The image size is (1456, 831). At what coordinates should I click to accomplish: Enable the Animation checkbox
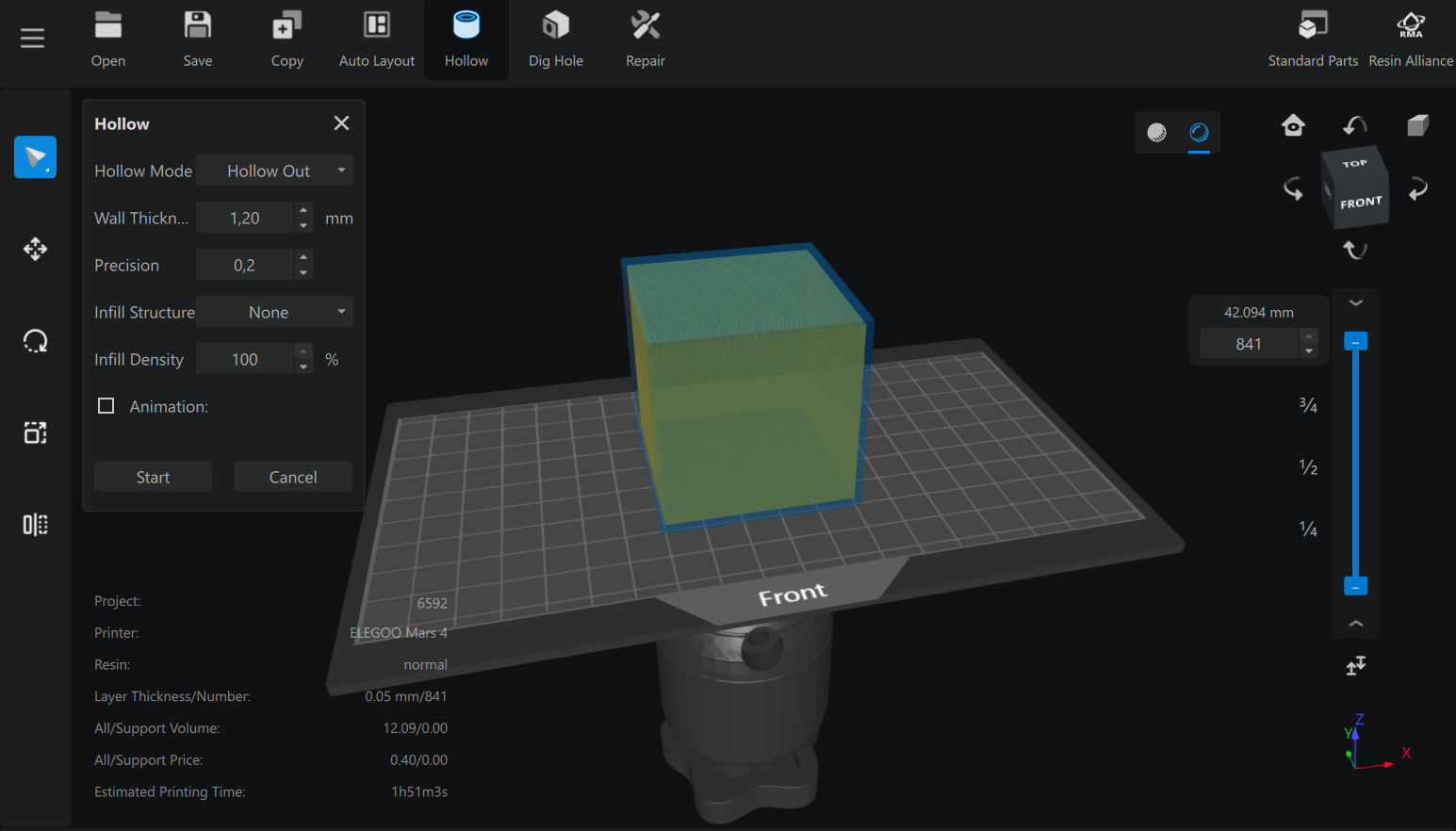click(x=106, y=406)
